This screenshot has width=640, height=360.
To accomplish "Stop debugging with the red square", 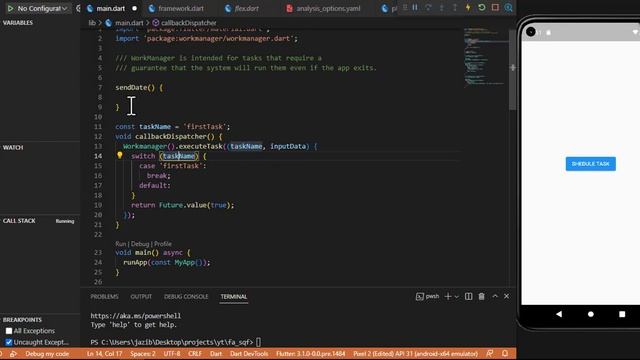I will [495, 7].
